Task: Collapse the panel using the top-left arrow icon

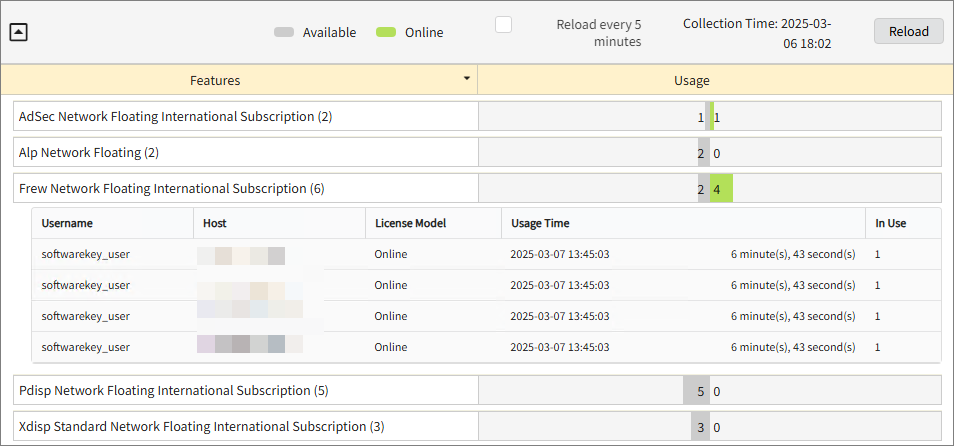Action: [x=19, y=32]
